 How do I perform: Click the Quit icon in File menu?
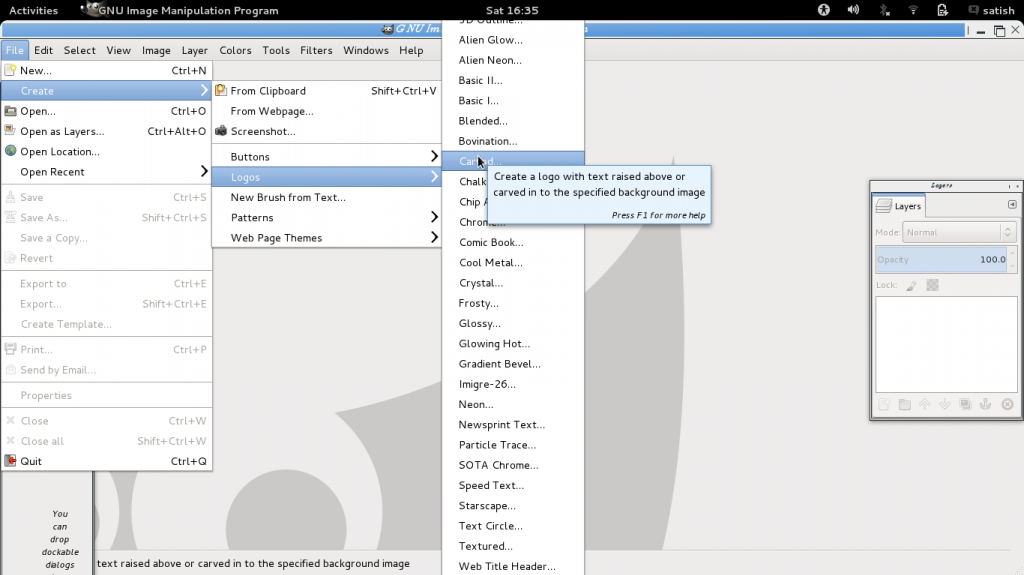tap(11, 461)
